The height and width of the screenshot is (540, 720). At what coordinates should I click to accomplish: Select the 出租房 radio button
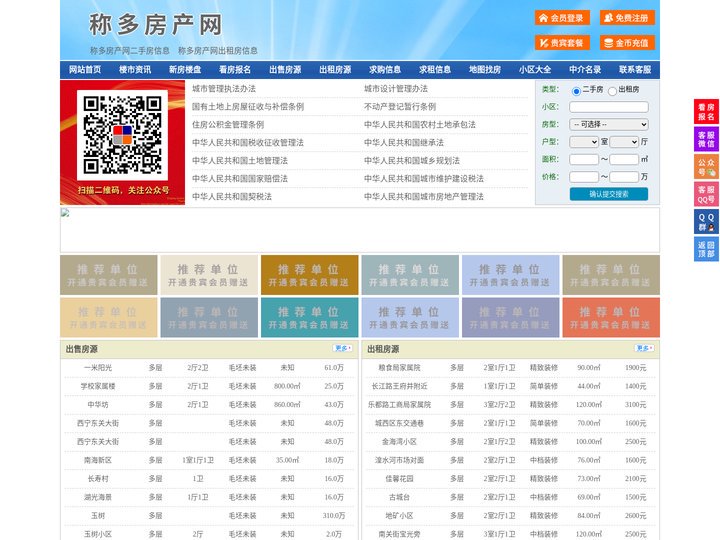612,91
